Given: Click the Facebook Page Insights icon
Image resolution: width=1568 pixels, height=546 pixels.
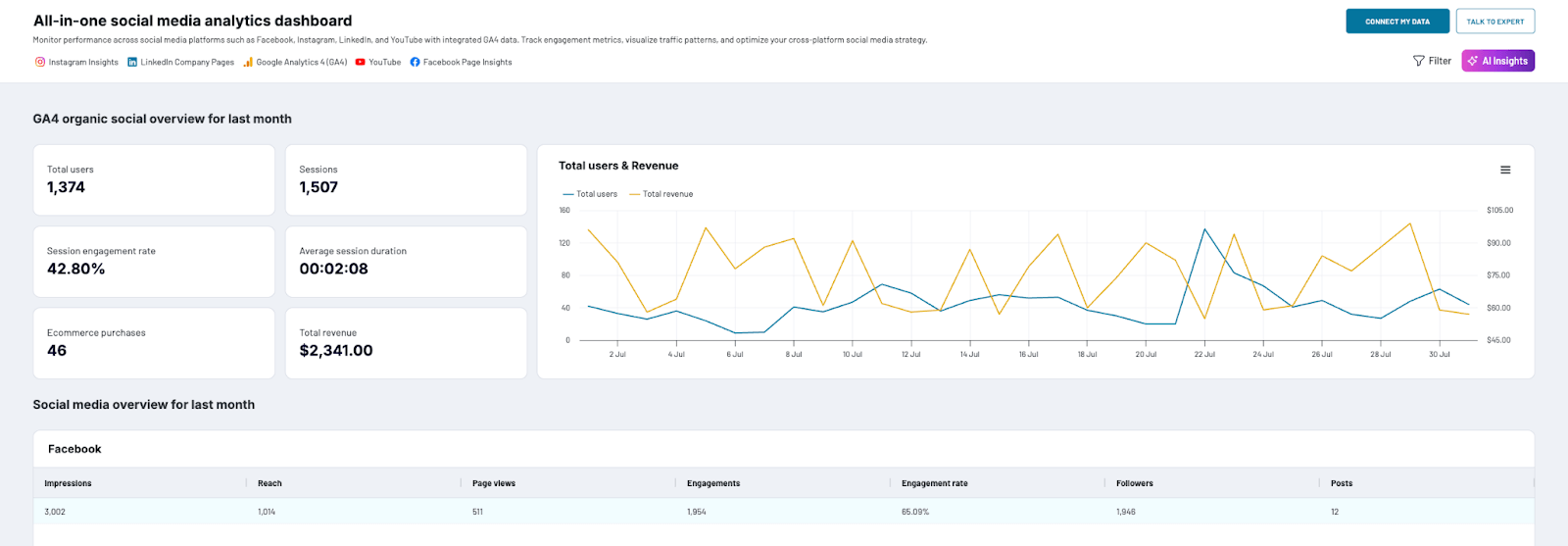Looking at the screenshot, I should pos(416,62).
